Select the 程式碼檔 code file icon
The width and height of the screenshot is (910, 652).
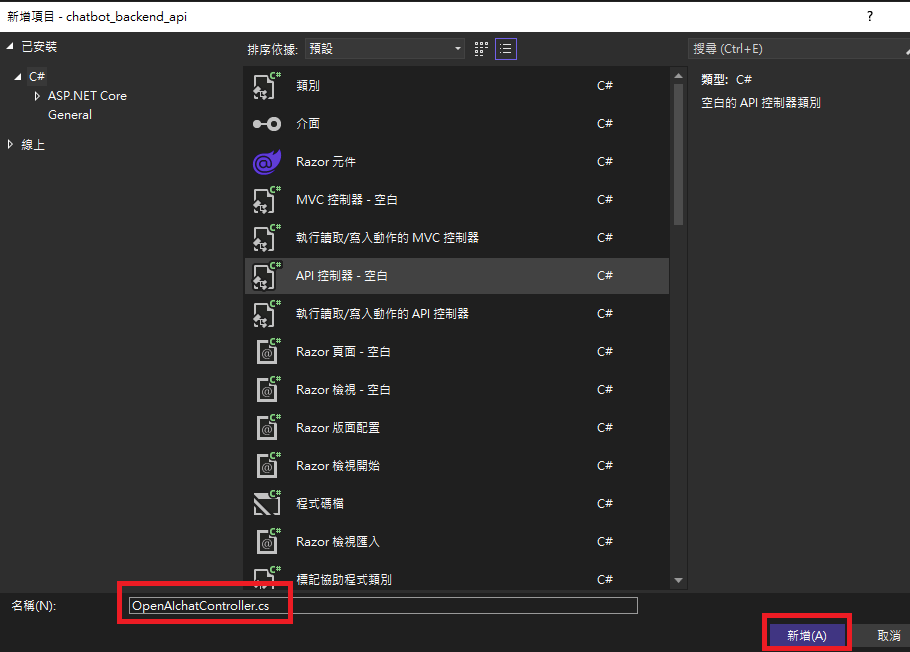pyautogui.click(x=266, y=504)
